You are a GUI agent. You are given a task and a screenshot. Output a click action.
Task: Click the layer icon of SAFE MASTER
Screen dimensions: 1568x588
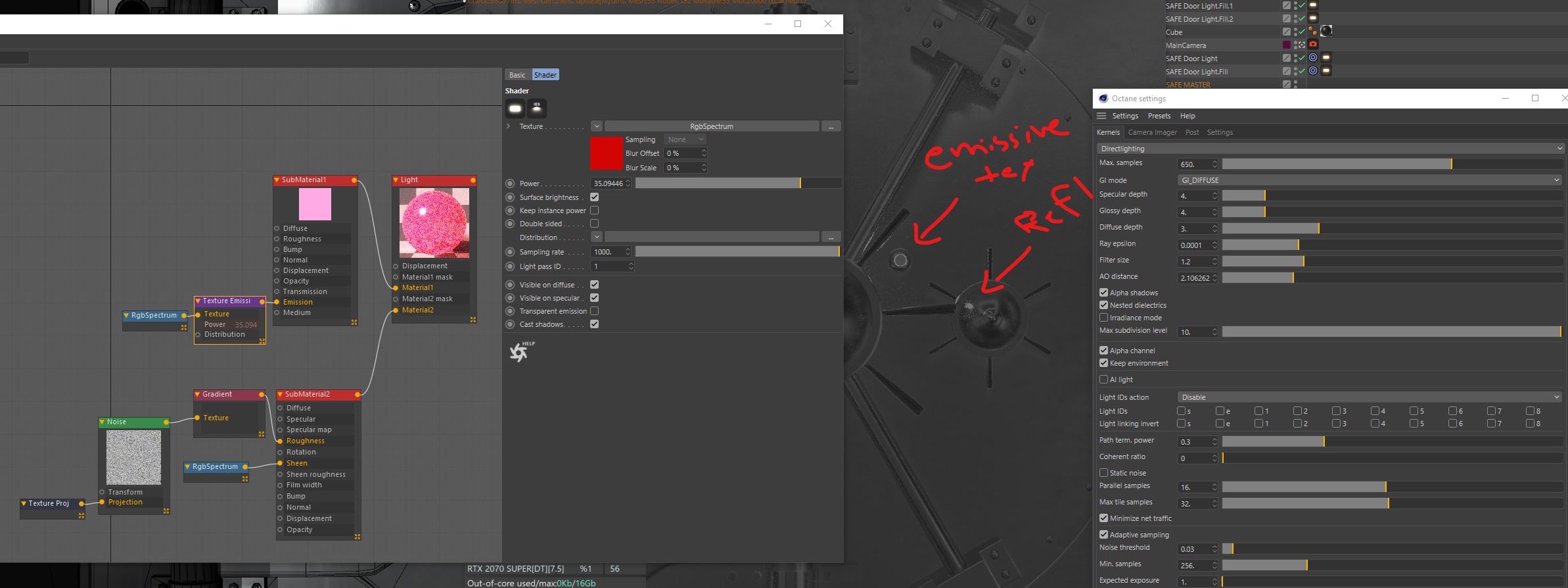[x=1287, y=84]
